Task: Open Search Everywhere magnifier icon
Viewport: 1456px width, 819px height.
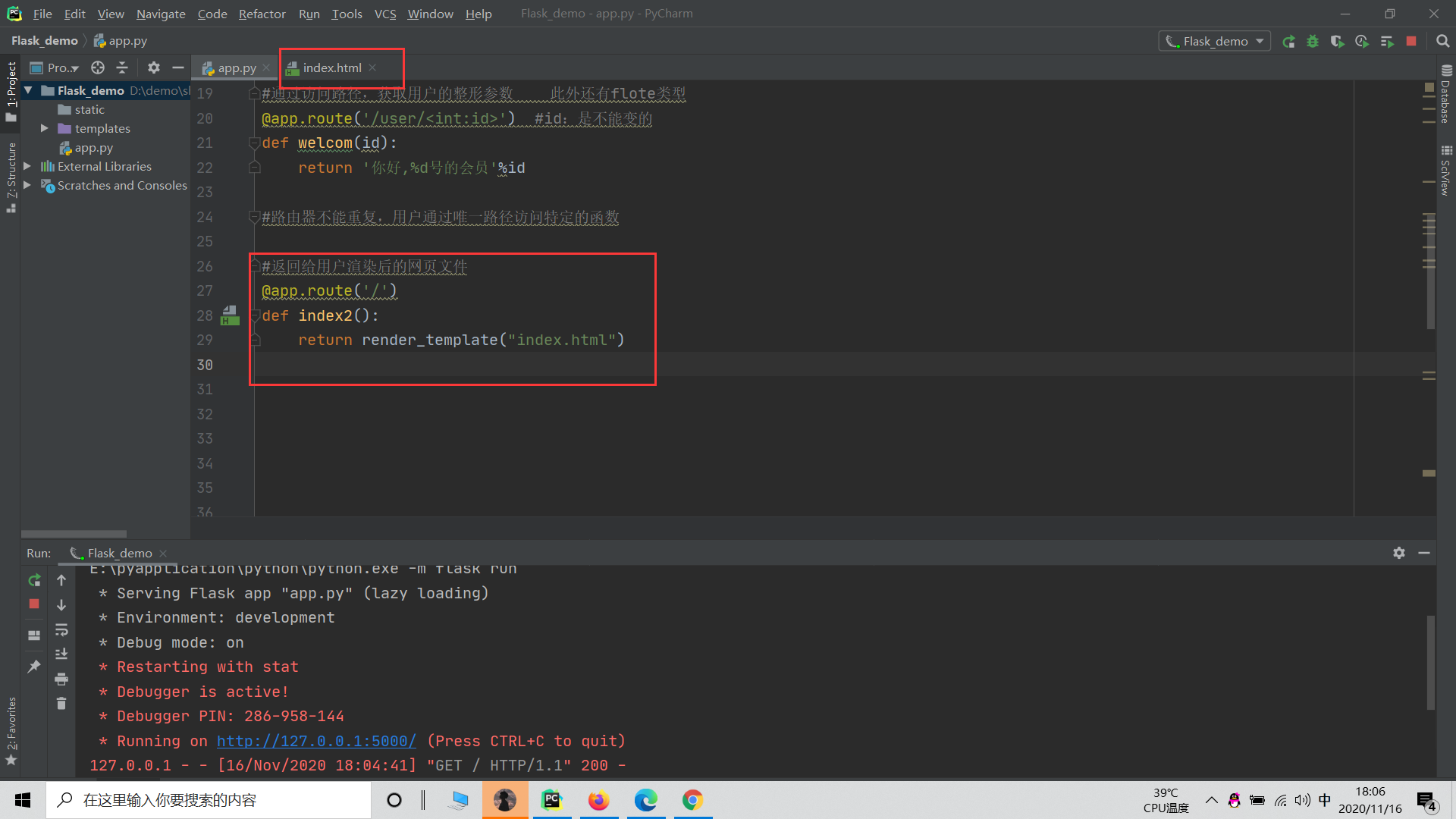Action: pos(1442,42)
